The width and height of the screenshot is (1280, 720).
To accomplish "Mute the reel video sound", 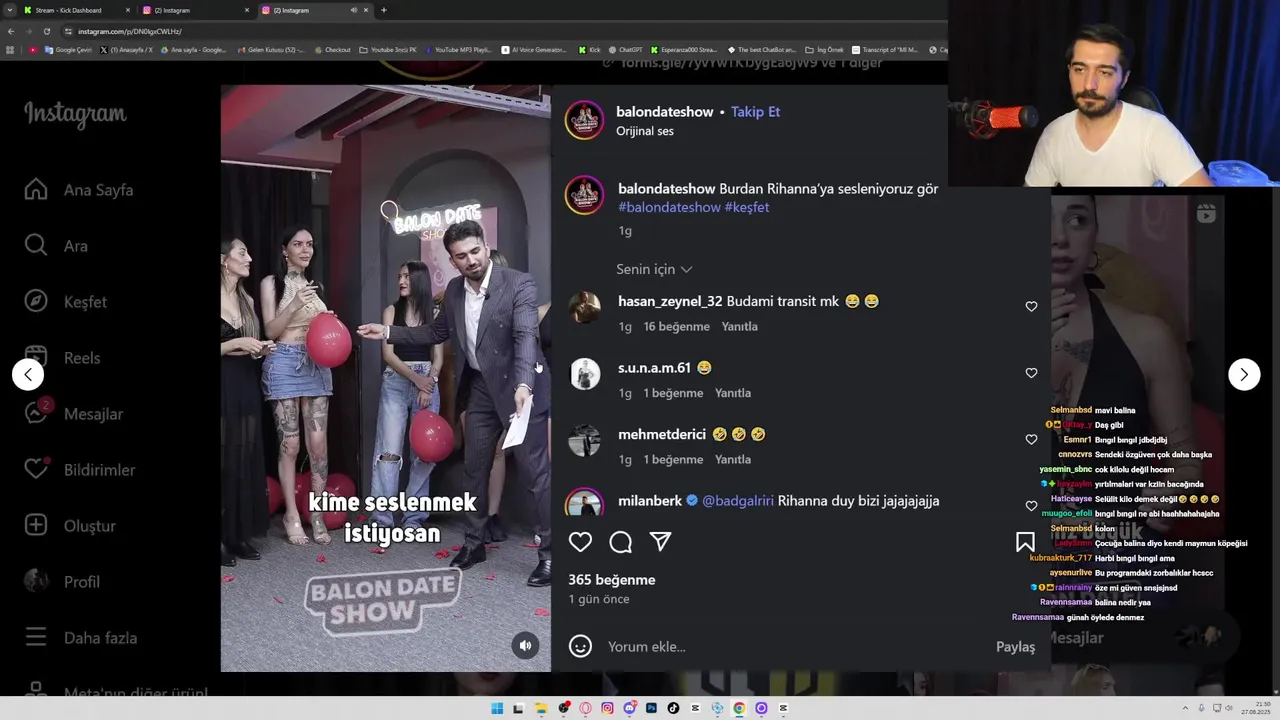I will [525, 646].
